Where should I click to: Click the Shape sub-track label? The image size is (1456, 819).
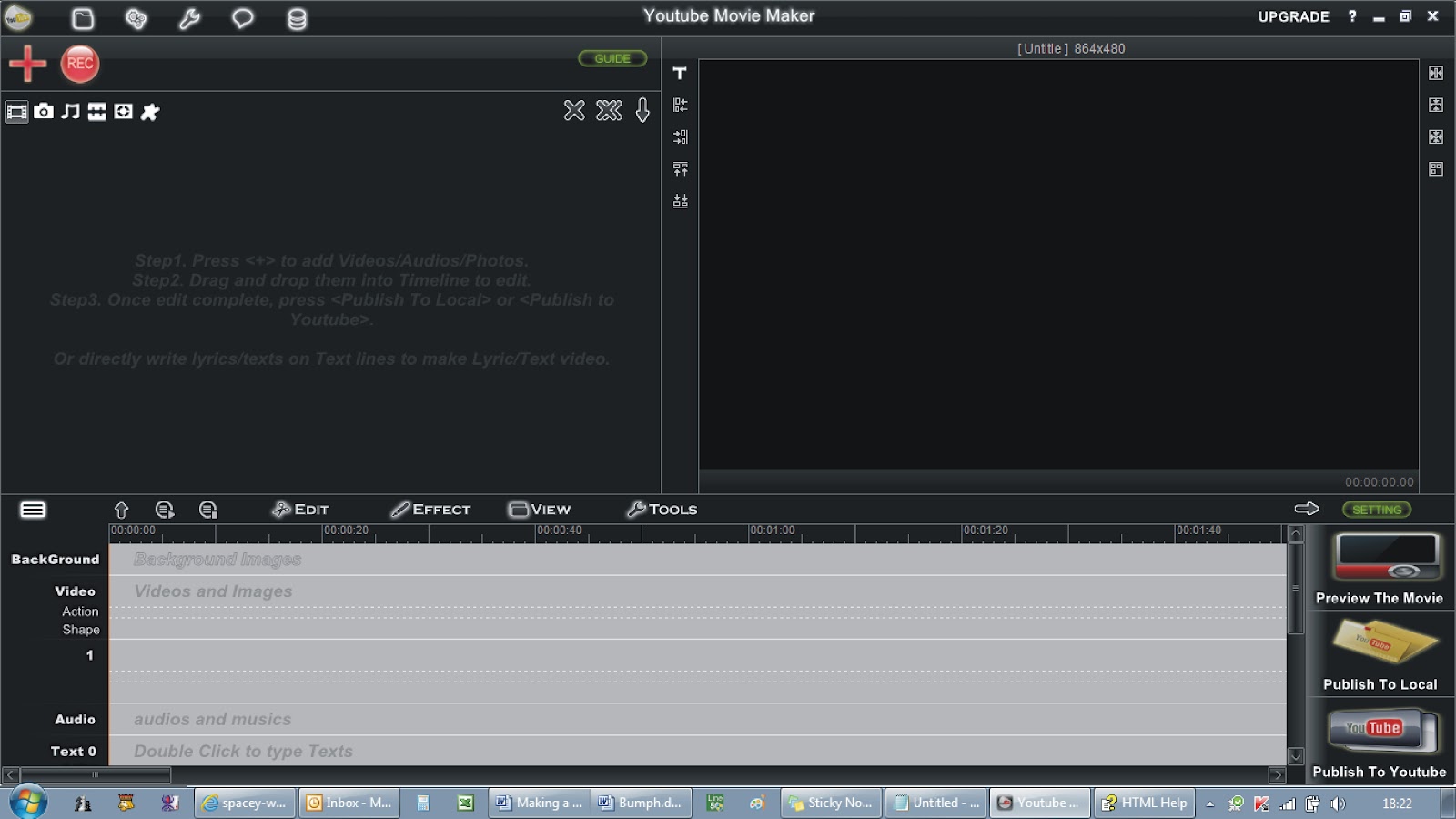point(81,630)
